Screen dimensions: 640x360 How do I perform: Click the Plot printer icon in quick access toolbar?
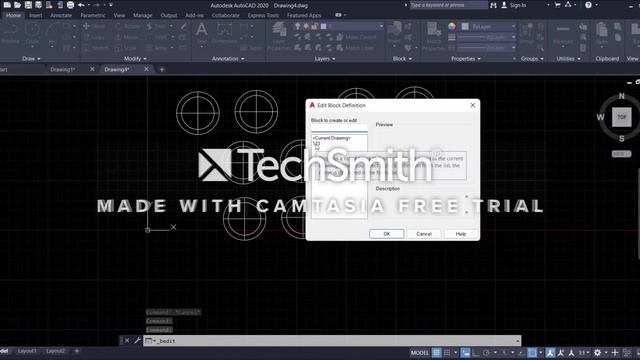tap(70, 5)
